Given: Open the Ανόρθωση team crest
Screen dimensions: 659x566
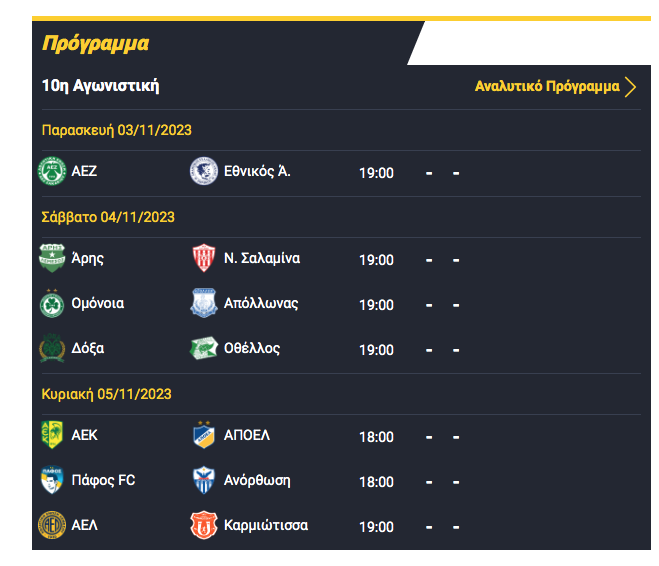Looking at the screenshot, I should (x=204, y=480).
